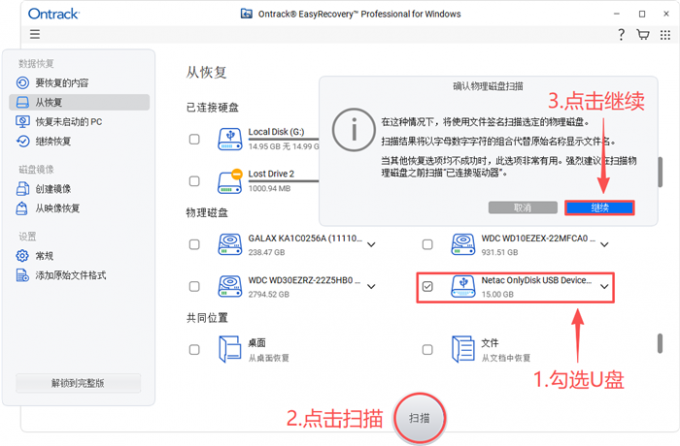Click 取消 in the dialog
Viewport: 680px width, 446px height.
[x=523, y=208]
